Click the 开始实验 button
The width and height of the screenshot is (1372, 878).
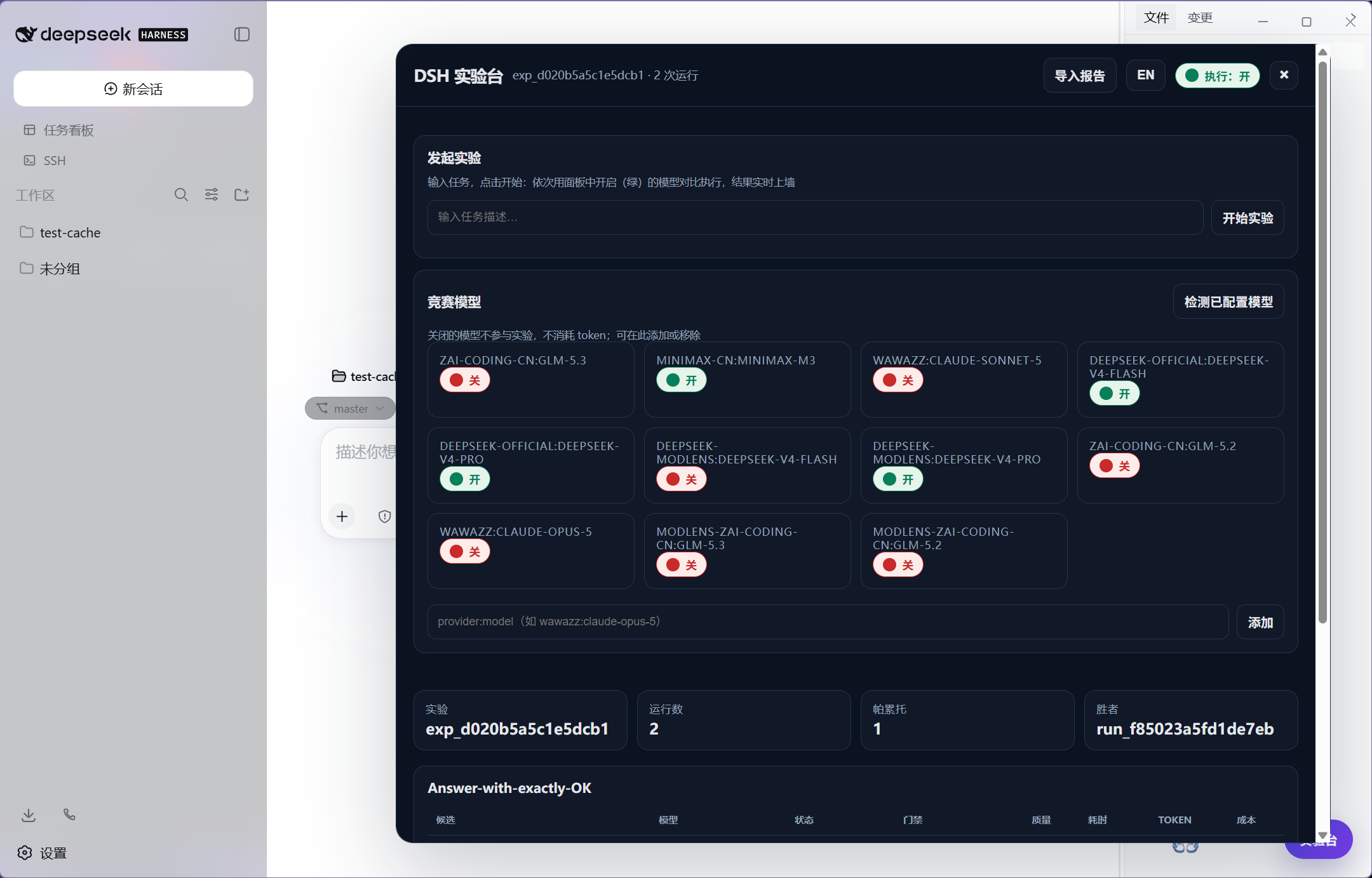(x=1248, y=218)
